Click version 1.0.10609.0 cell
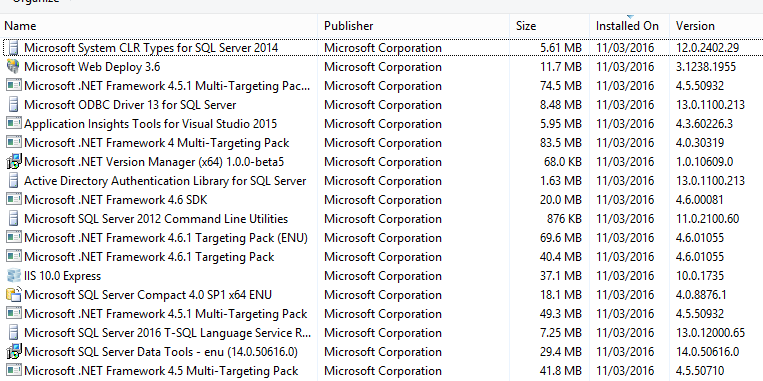Image resolution: width=763 pixels, height=381 pixels. point(704,162)
